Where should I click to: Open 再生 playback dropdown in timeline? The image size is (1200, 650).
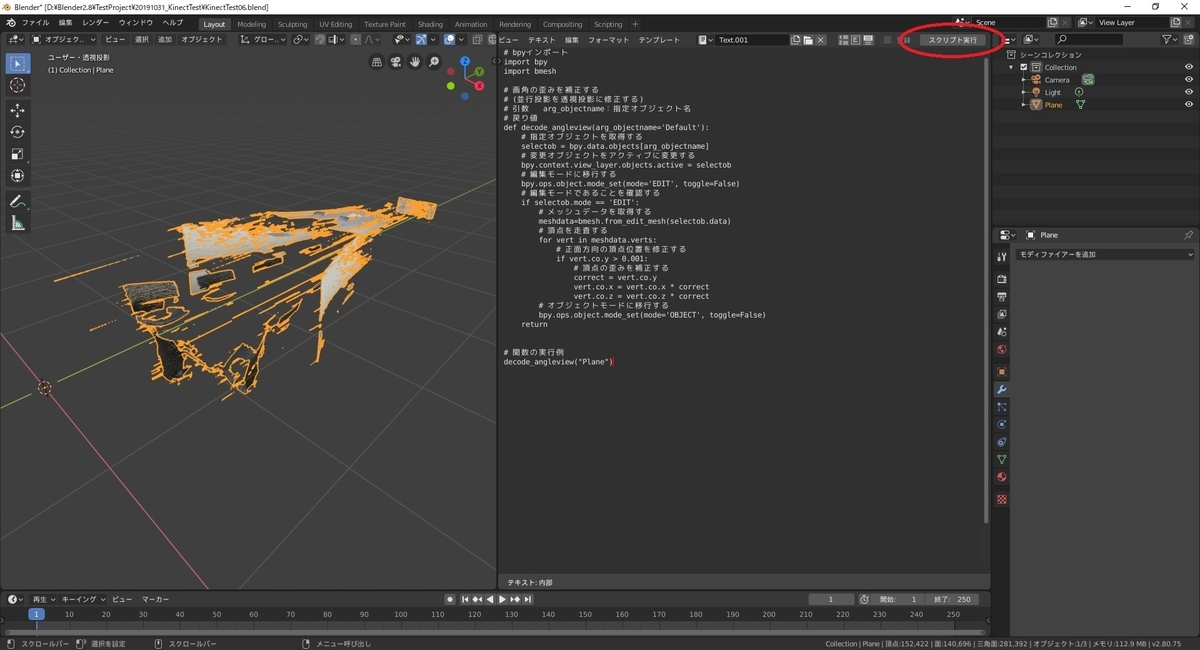pos(44,599)
